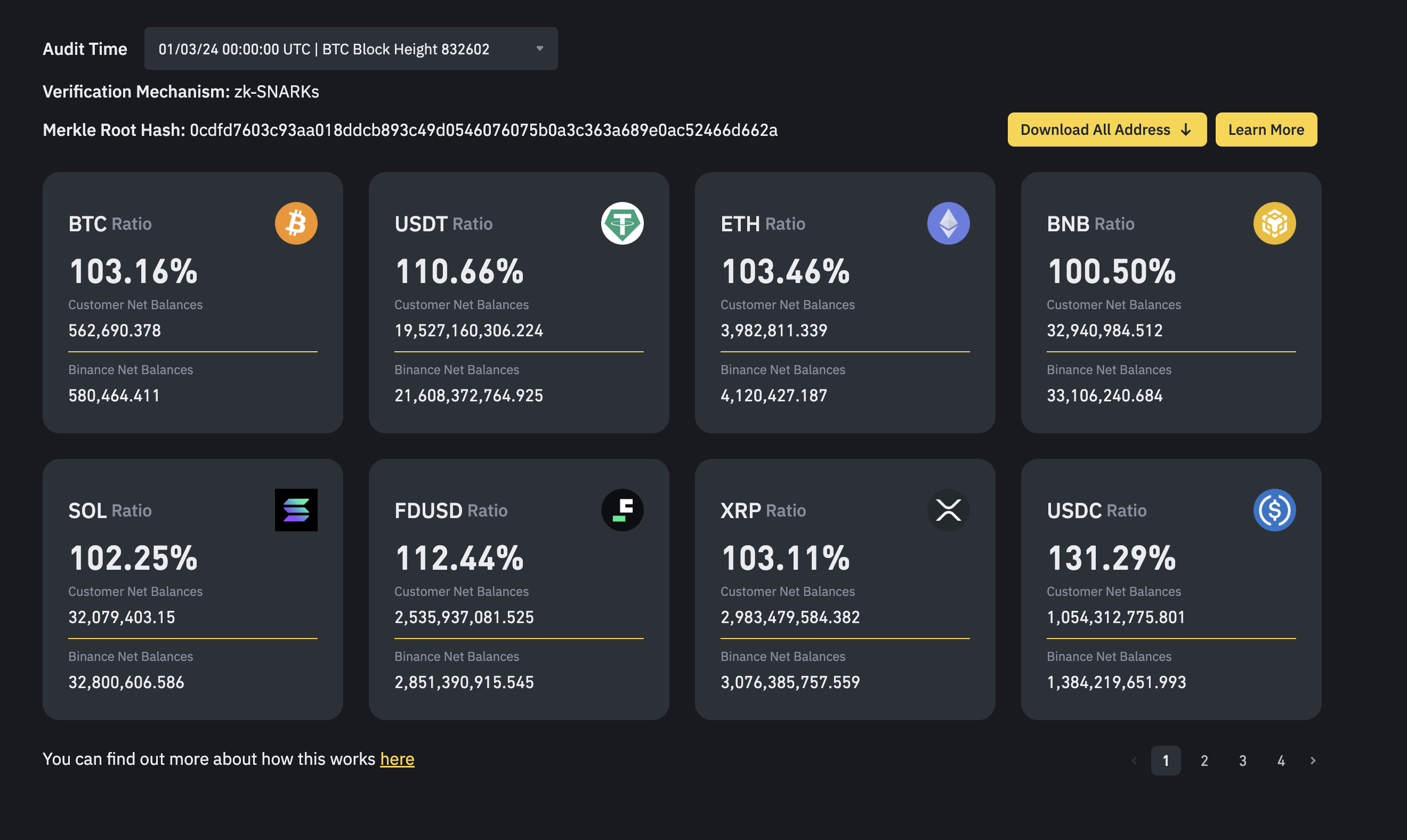Screen dimensions: 1407x840
Task: Click the Bitcoin logo icon
Action: point(296,223)
